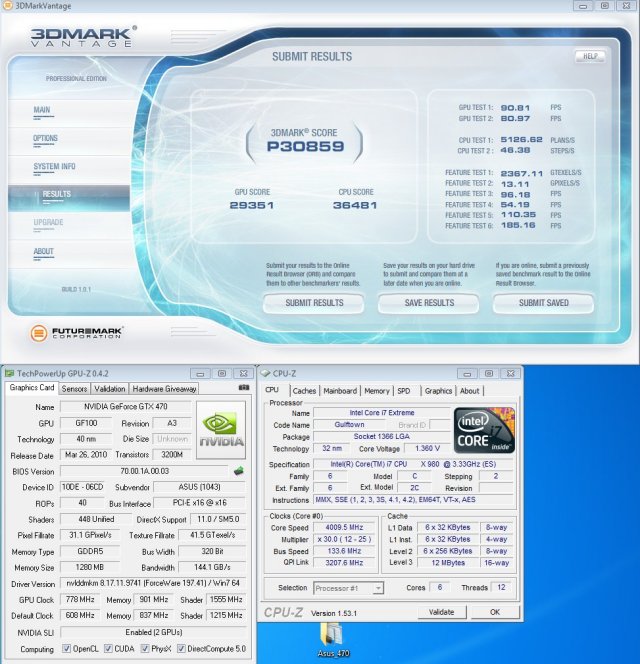Click the GPU score value 29351

[252, 205]
